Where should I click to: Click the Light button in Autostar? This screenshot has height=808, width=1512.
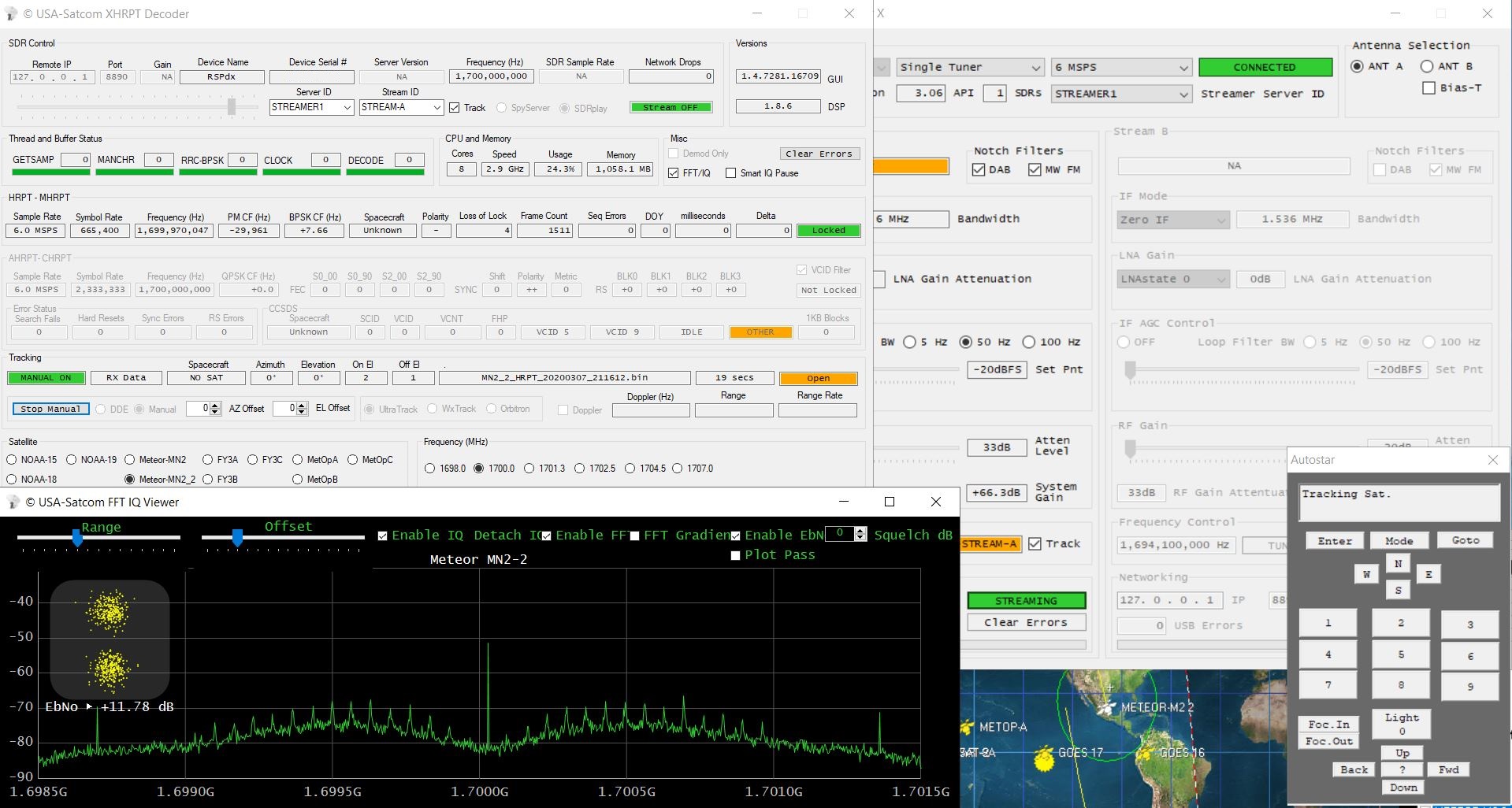click(1402, 724)
